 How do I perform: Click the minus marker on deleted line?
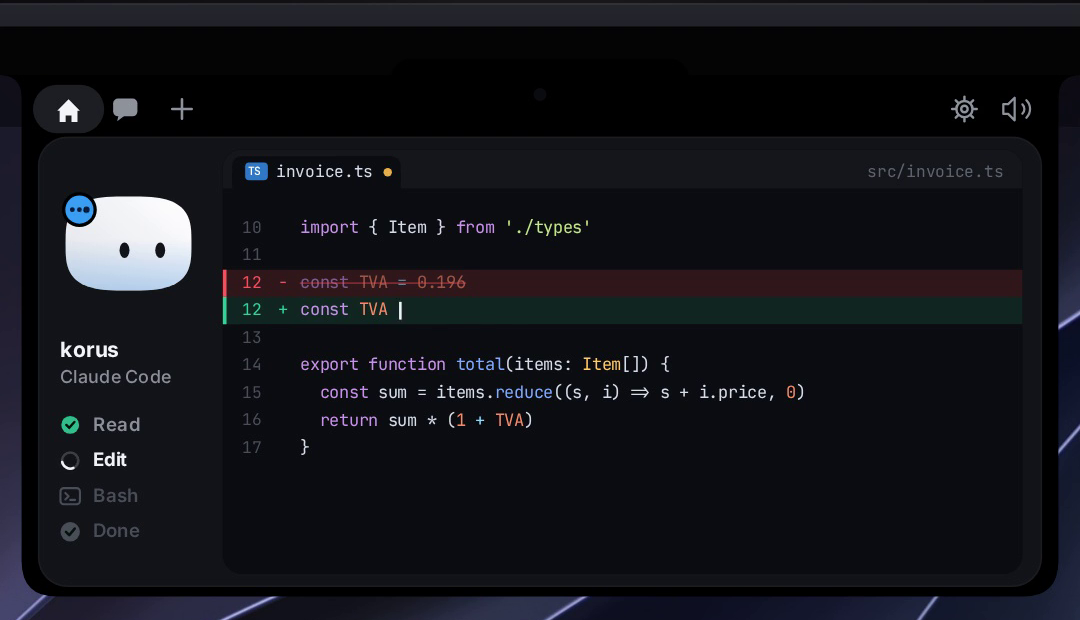282,282
